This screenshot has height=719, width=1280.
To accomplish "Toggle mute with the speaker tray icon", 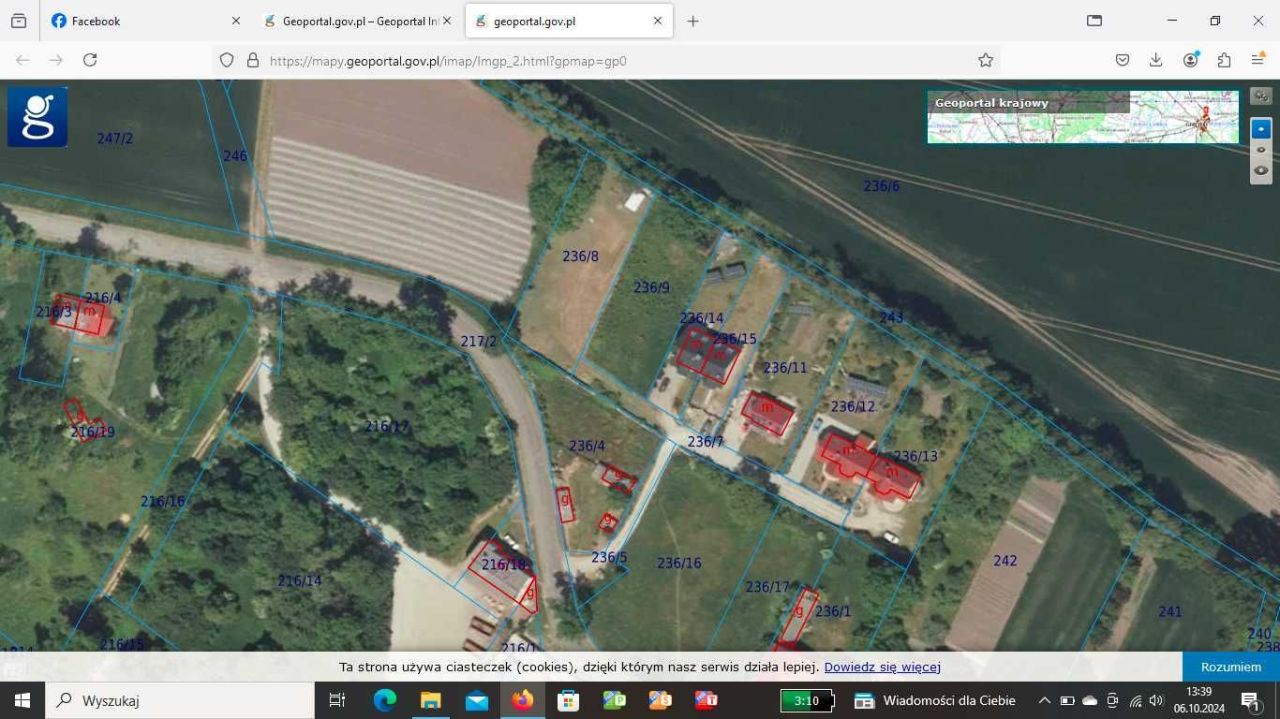I will tap(1156, 700).
